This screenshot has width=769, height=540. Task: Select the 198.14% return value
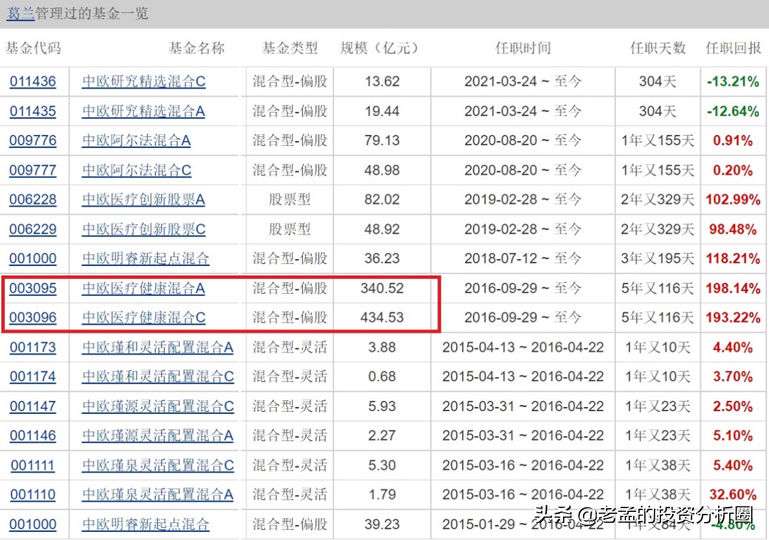(733, 288)
